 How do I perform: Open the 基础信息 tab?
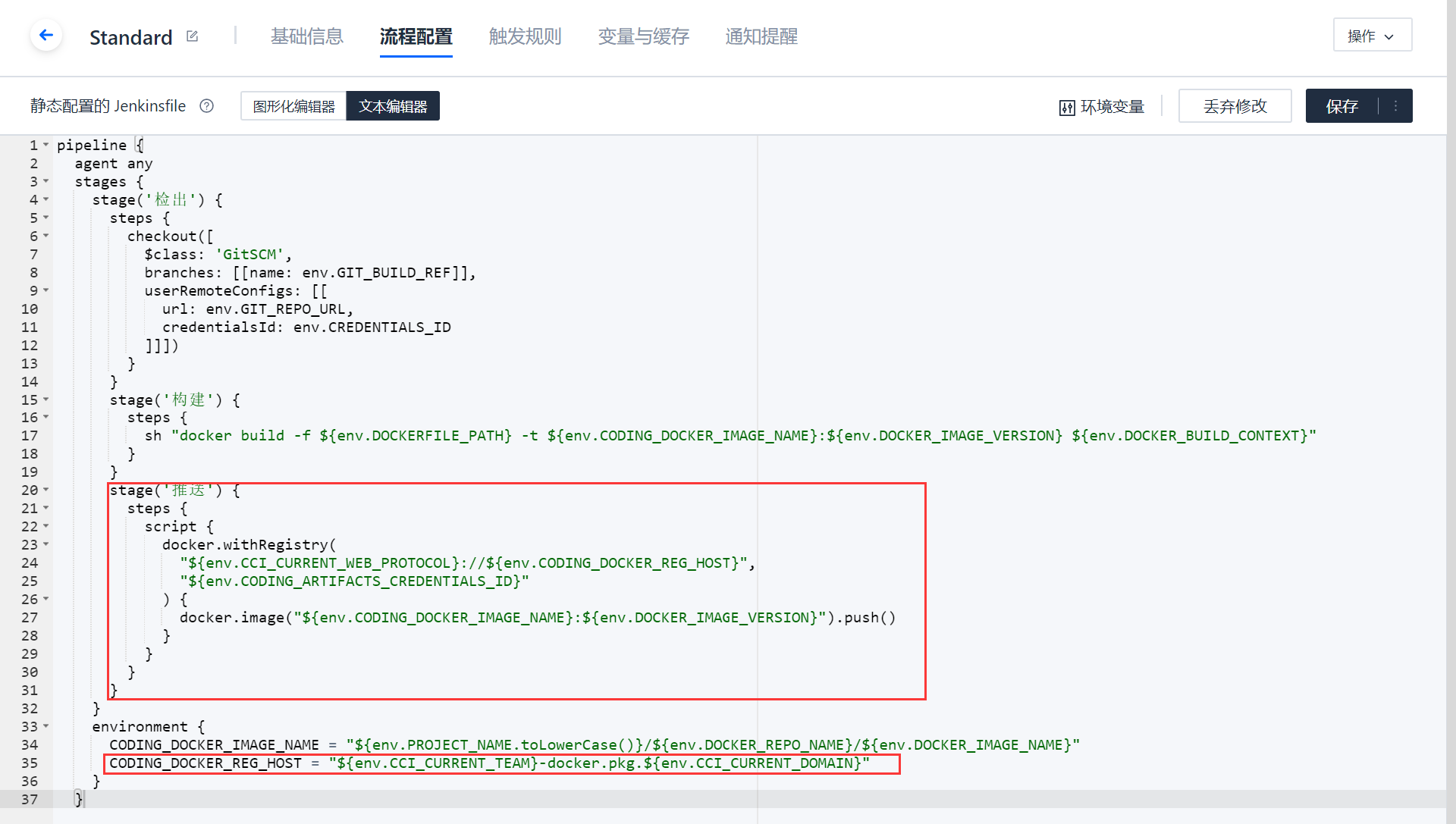pyautogui.click(x=306, y=36)
